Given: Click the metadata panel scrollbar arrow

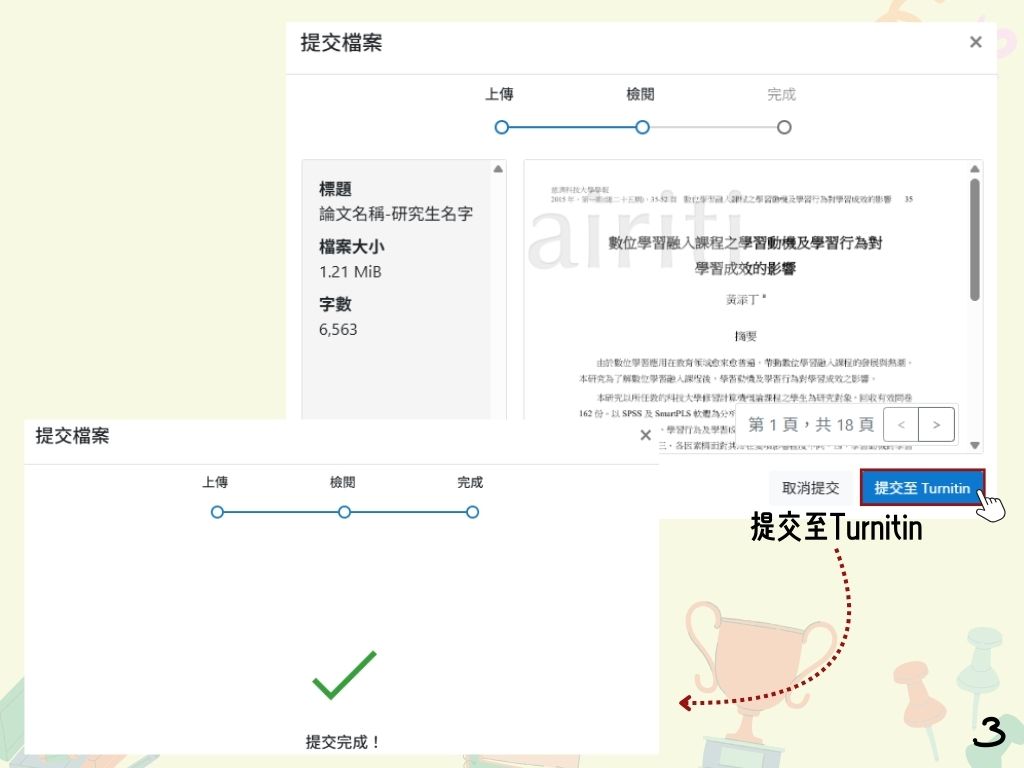Looking at the screenshot, I should coord(497,170).
